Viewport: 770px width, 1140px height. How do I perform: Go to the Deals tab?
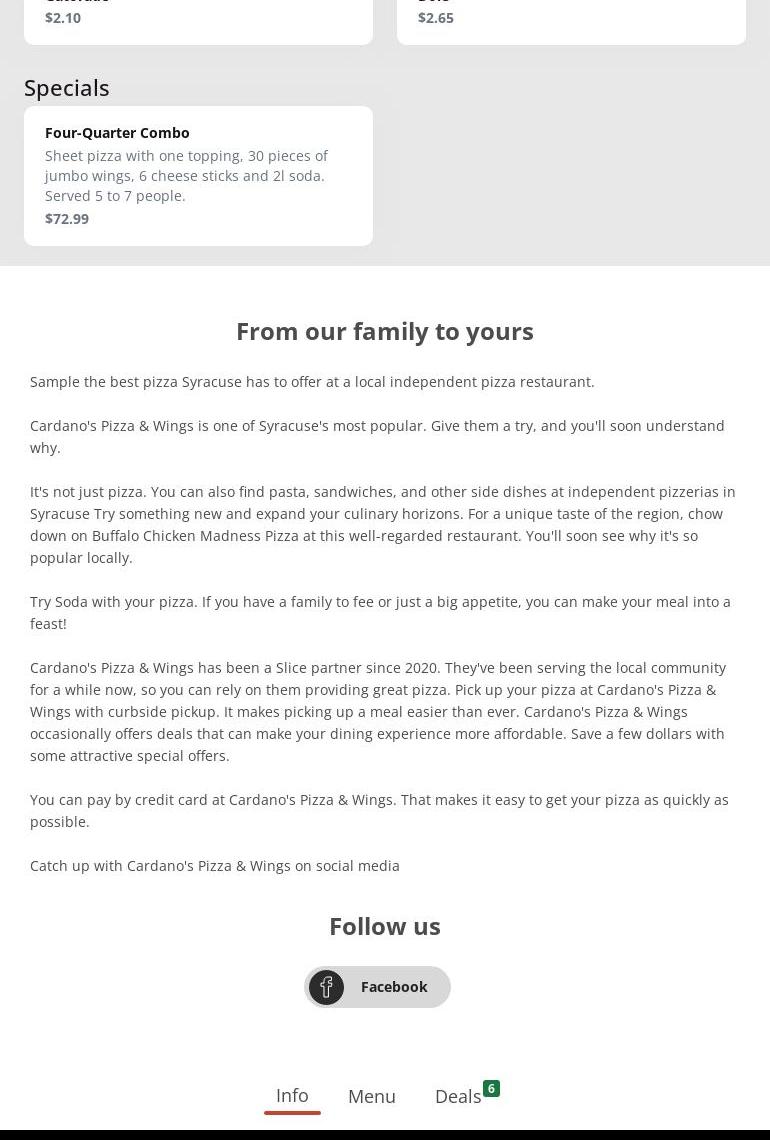(458, 1097)
